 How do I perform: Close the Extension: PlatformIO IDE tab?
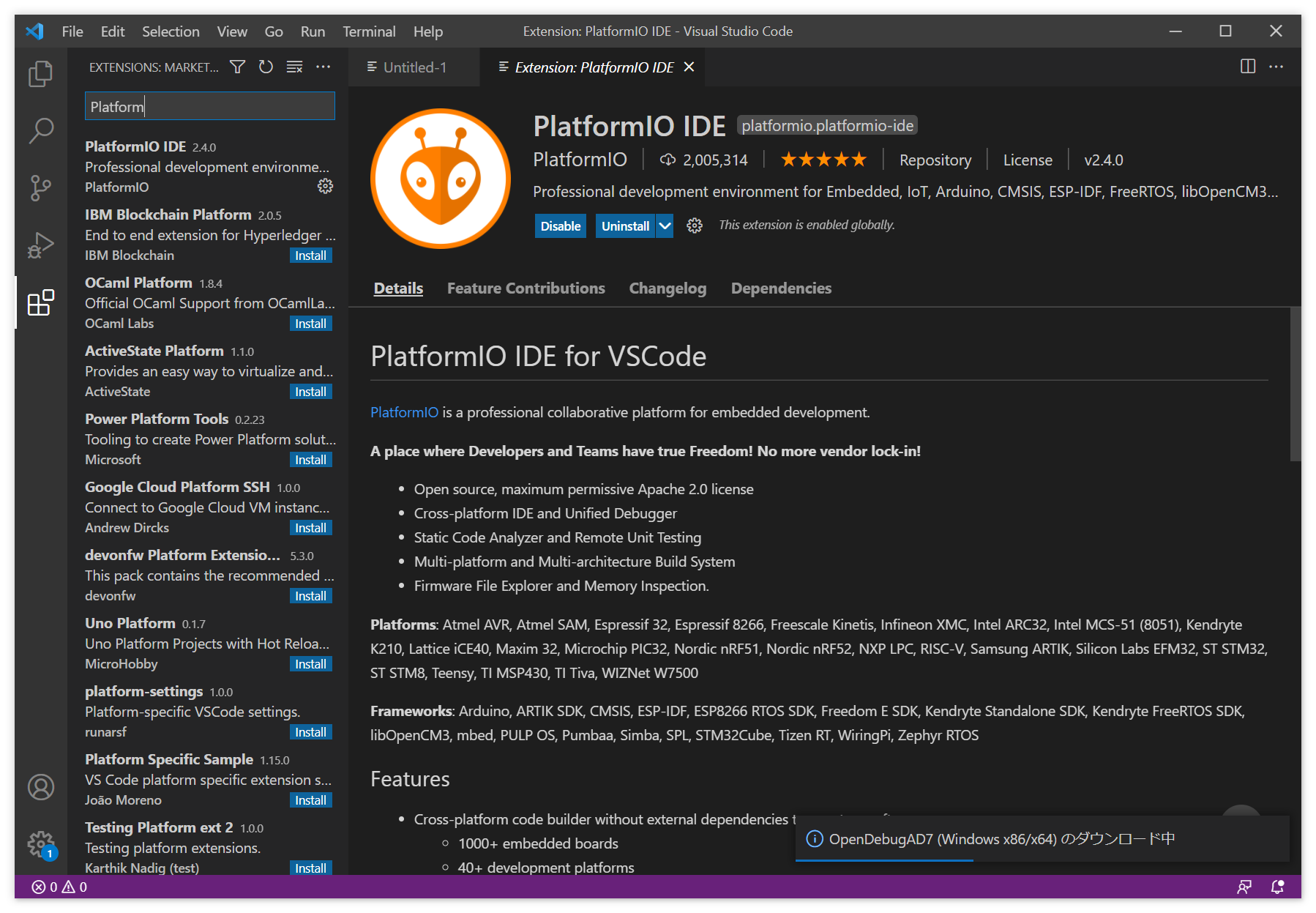[689, 67]
